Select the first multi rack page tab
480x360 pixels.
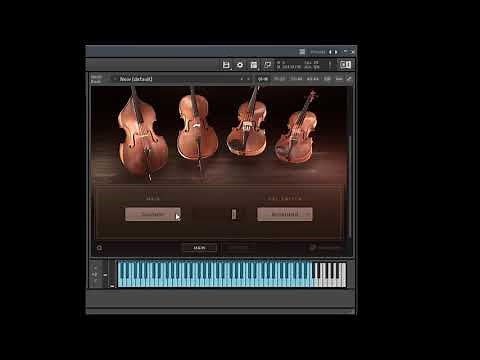pyautogui.click(x=263, y=79)
